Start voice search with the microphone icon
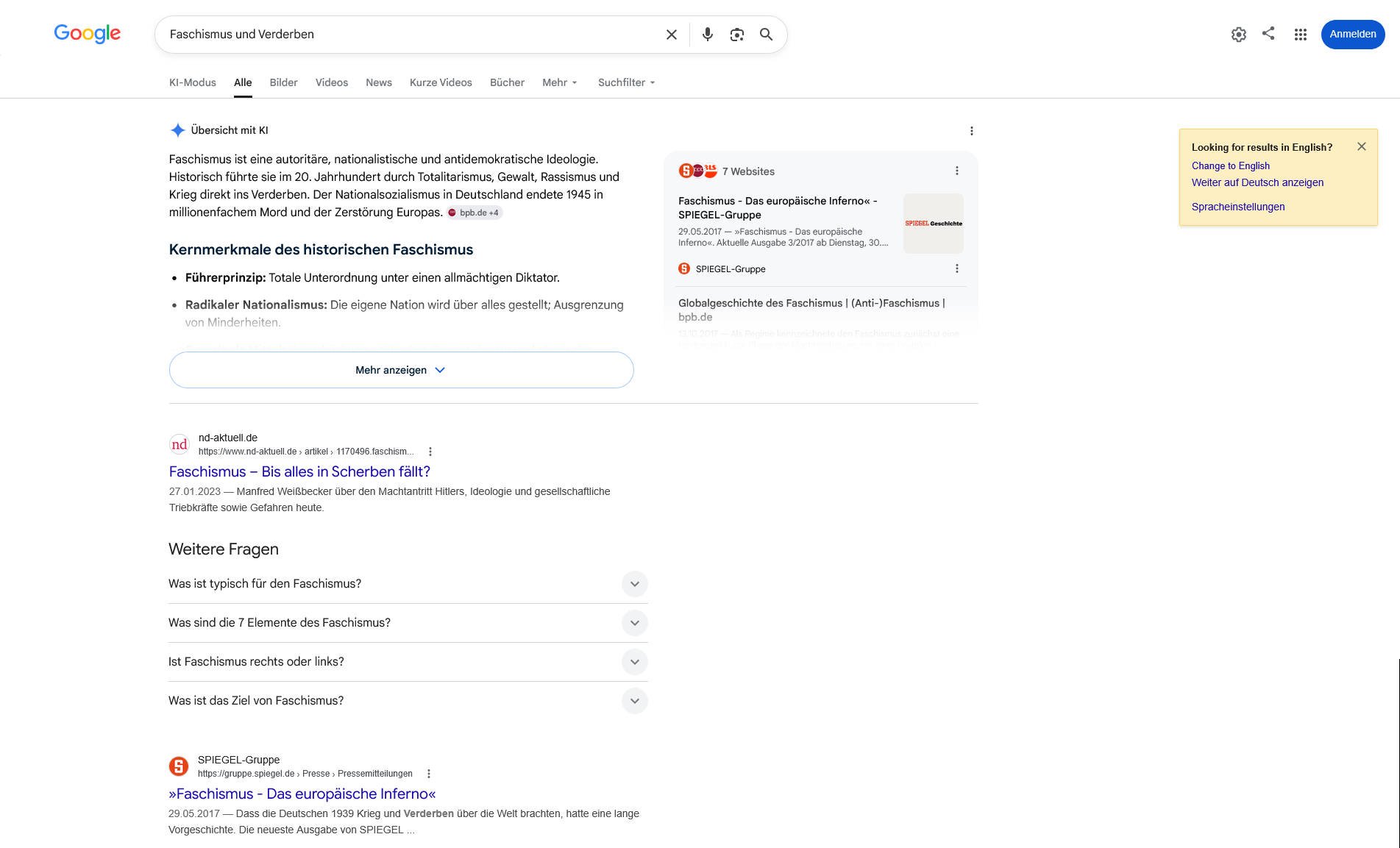 tap(708, 35)
